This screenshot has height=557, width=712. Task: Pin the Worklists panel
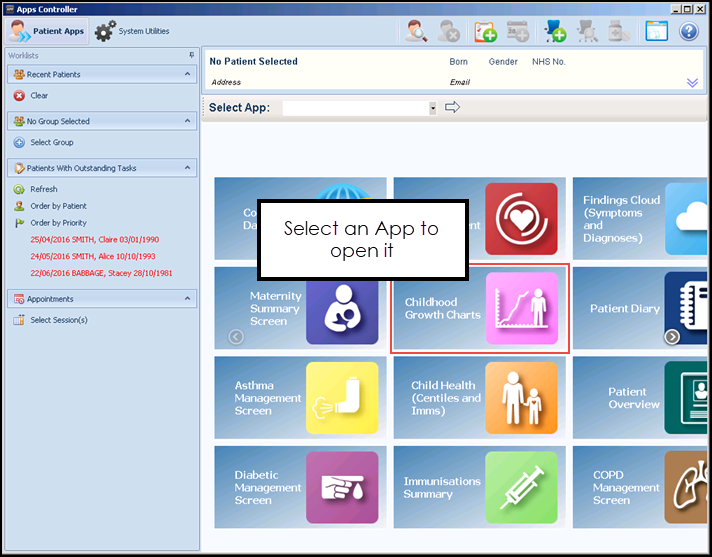pos(191,55)
